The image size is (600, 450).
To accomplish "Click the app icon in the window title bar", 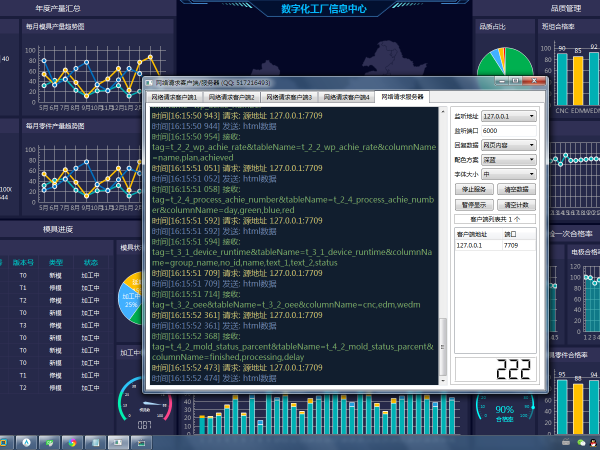I will click(150, 82).
